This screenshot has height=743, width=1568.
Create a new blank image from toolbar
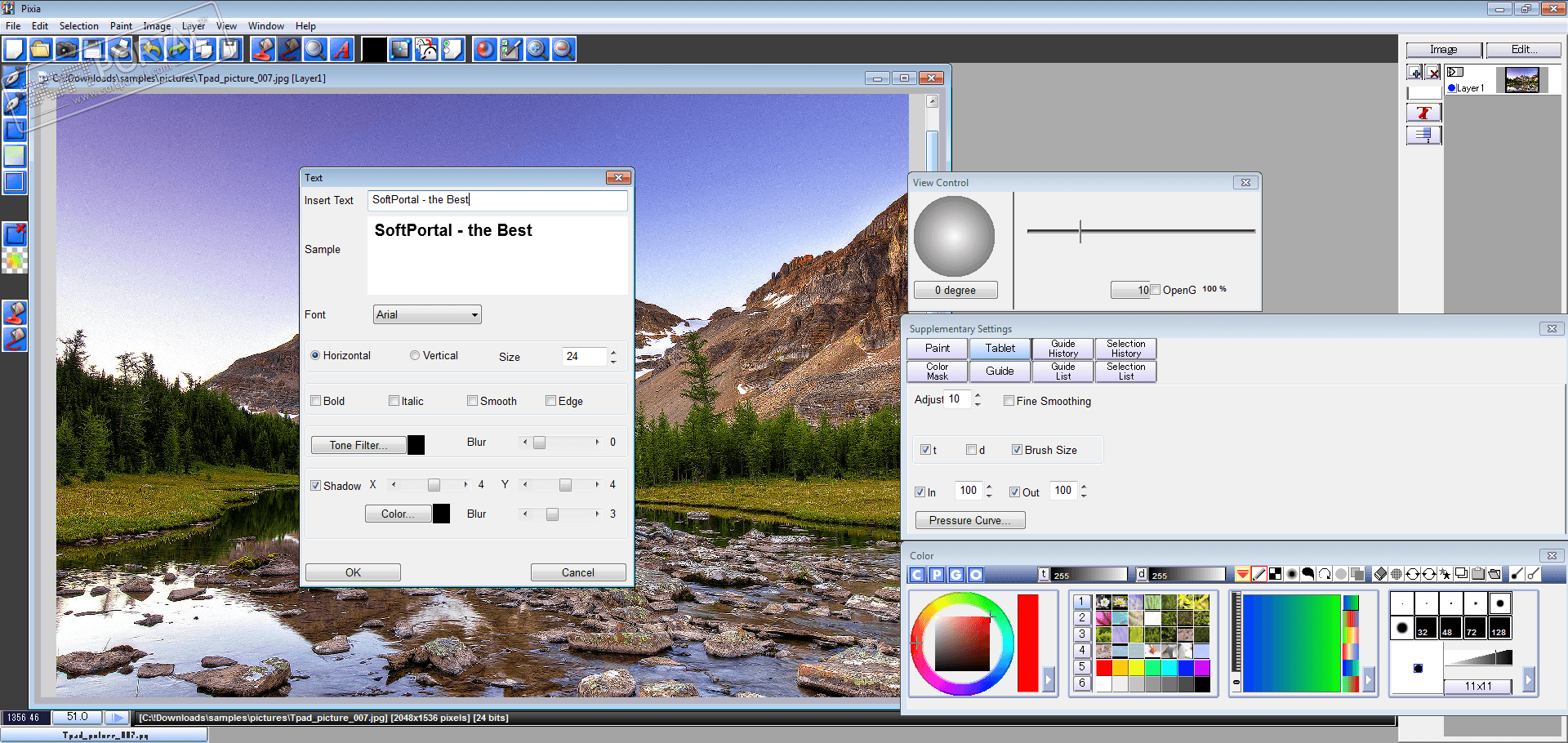(15, 50)
